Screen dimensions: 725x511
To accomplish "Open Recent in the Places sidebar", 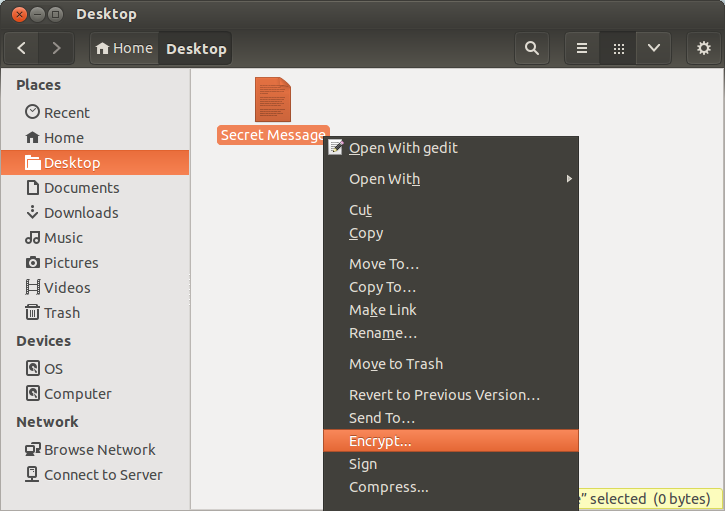I will tap(66, 113).
